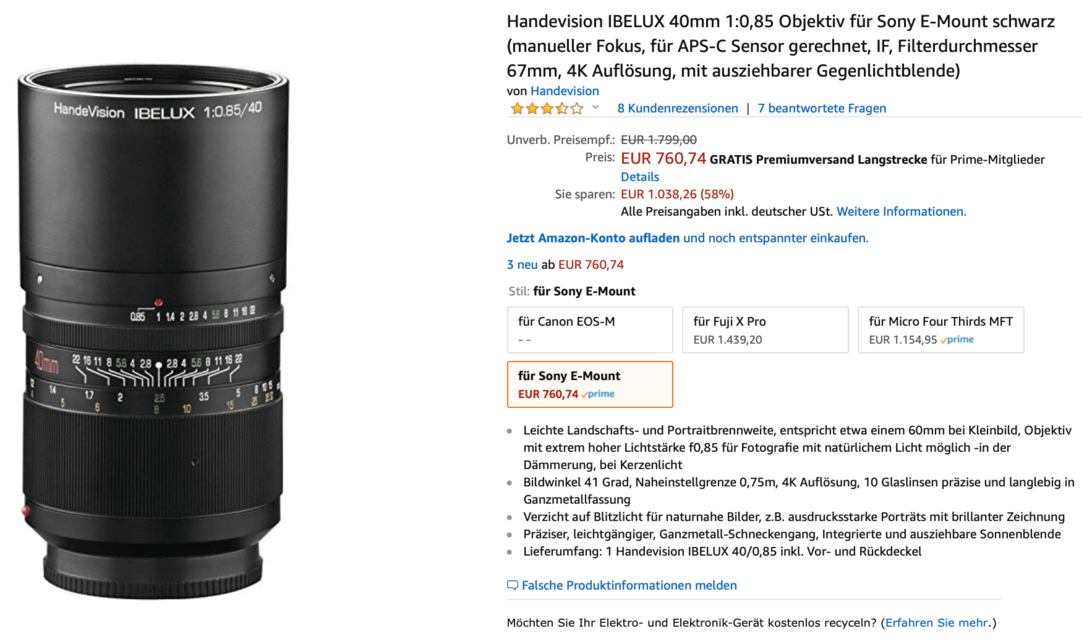The height and width of the screenshot is (644, 1092).
Task: Open the Handevision brand link
Action: pyautogui.click(x=564, y=91)
